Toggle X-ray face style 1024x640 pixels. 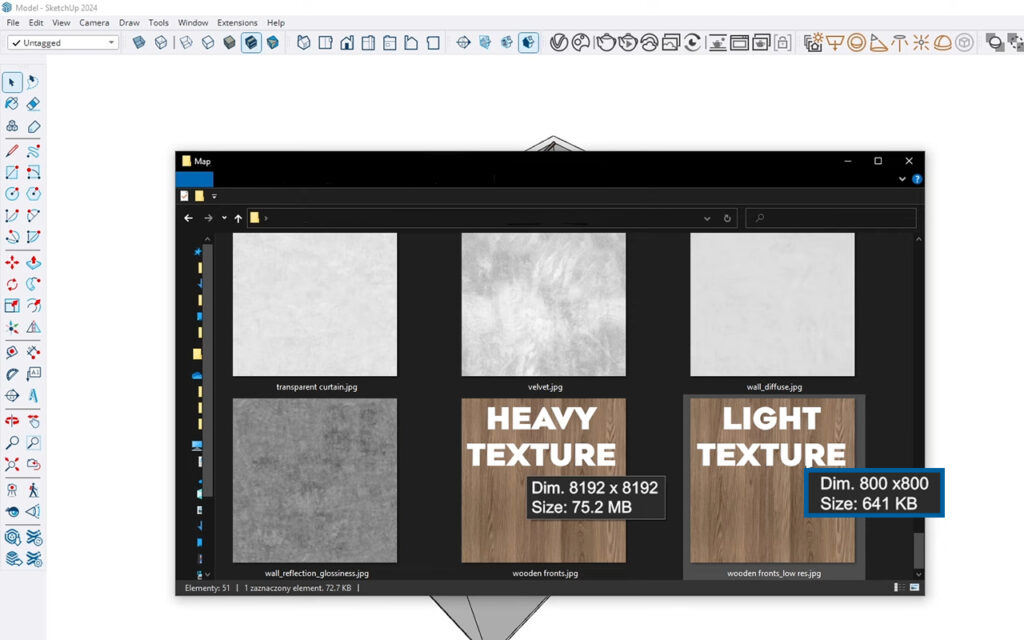tap(139, 42)
